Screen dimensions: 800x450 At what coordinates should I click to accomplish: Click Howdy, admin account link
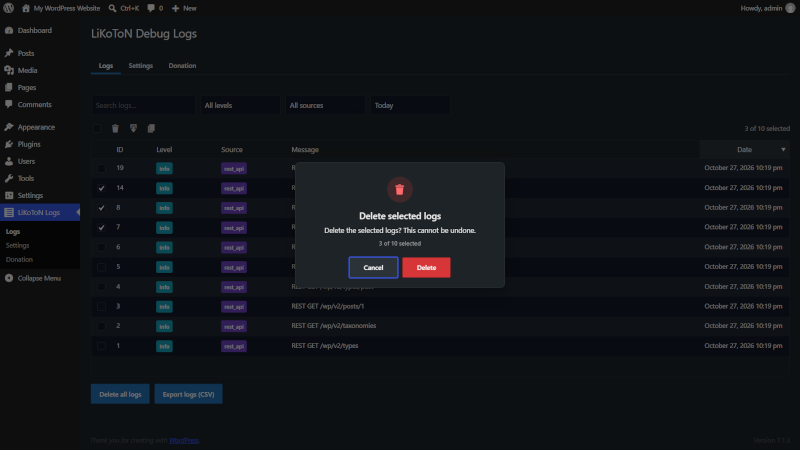click(761, 8)
